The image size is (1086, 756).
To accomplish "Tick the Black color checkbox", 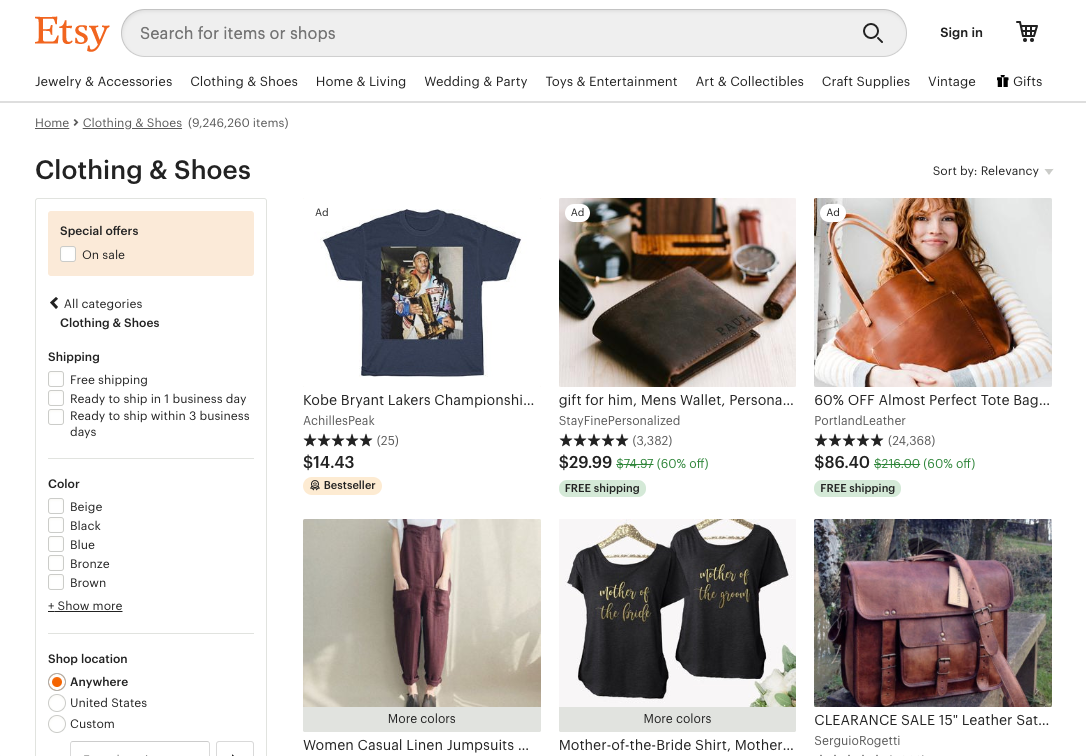I will (x=56, y=525).
